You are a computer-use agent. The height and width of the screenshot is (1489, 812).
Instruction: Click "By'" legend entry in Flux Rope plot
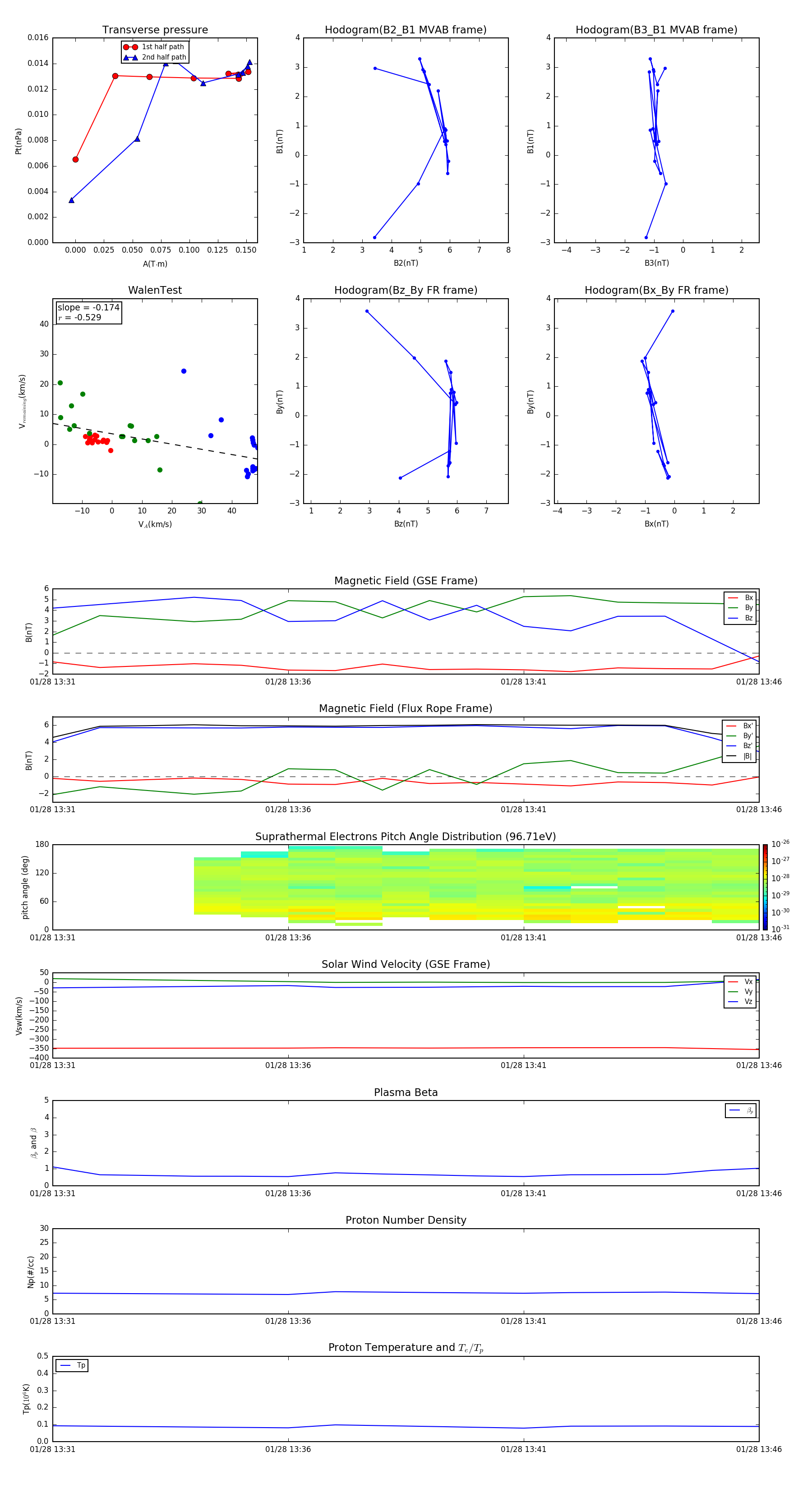tap(739, 736)
